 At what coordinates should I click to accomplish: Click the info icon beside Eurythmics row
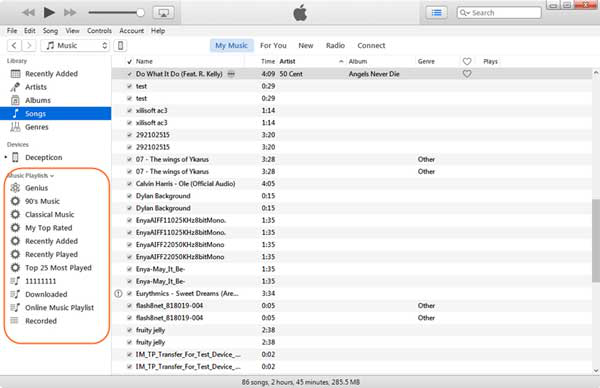(118, 293)
